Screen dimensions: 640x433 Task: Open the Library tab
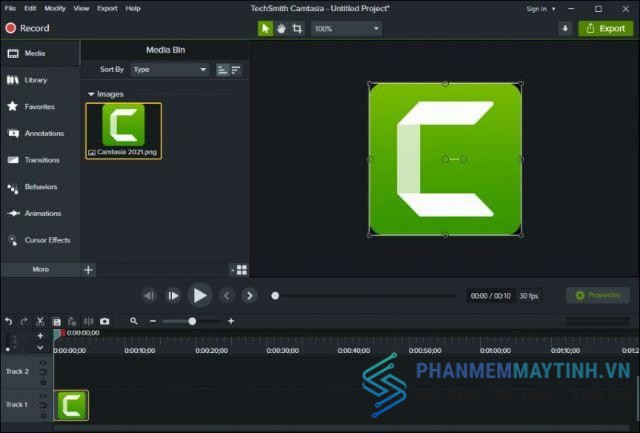(x=40, y=80)
